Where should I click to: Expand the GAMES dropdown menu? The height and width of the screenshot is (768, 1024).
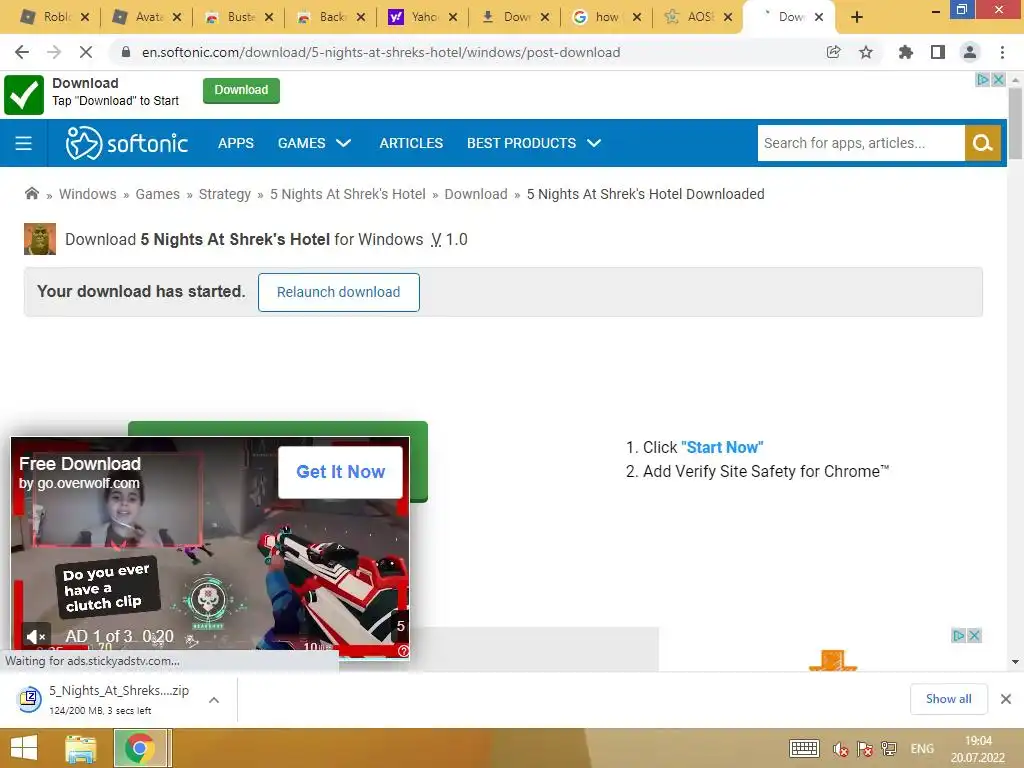(314, 143)
